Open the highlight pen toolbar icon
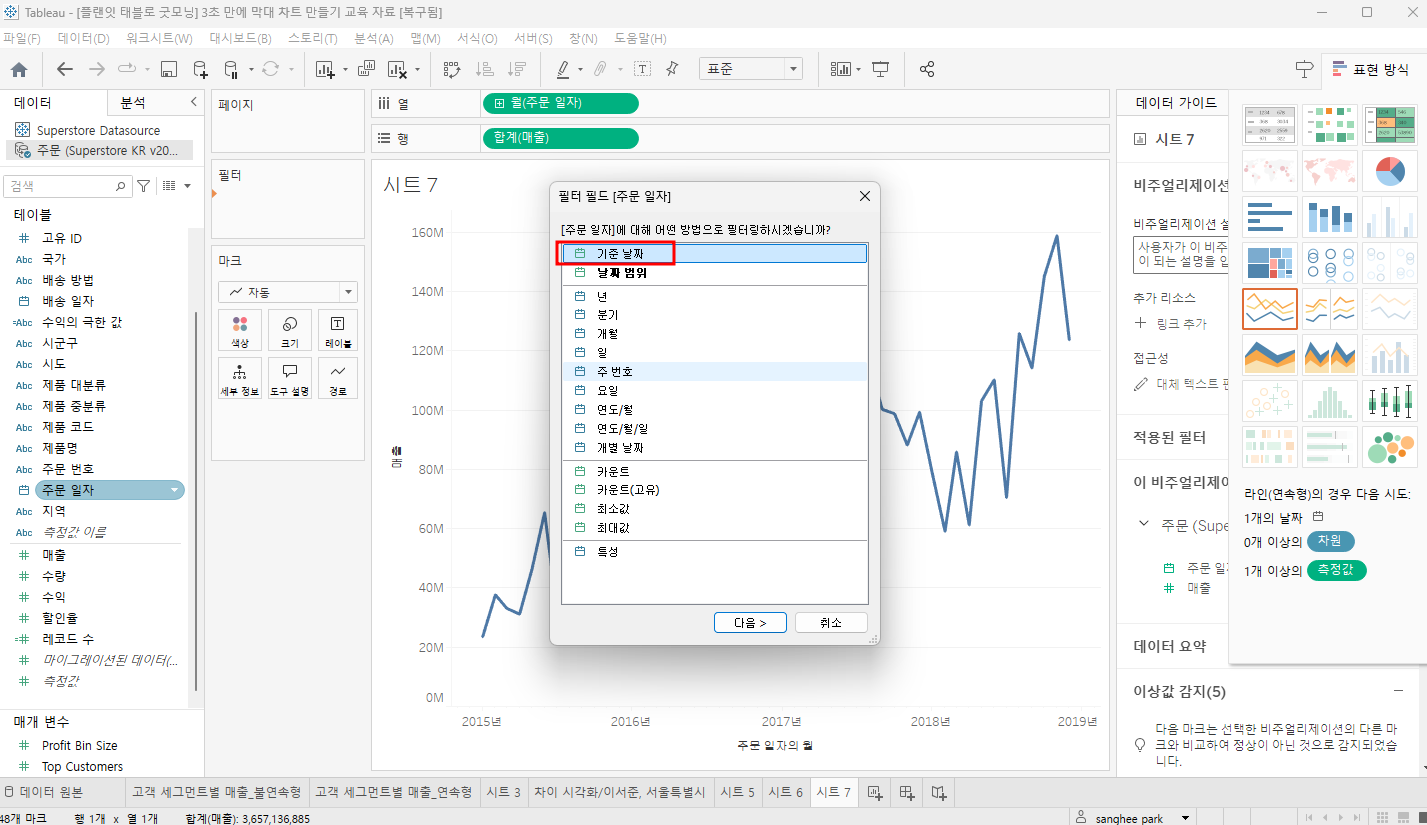 coord(562,69)
